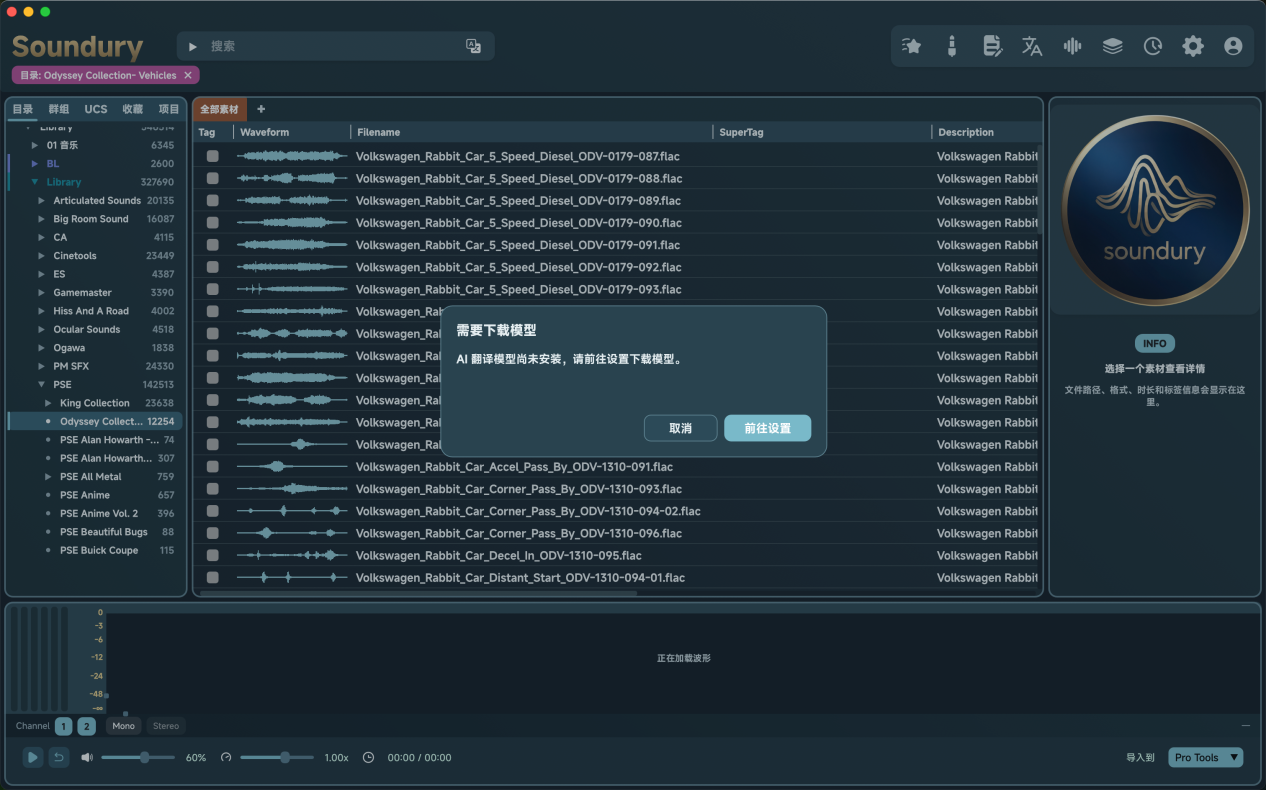Open the history clock icon in toolbar
The image size is (1266, 790).
coord(1153,46)
